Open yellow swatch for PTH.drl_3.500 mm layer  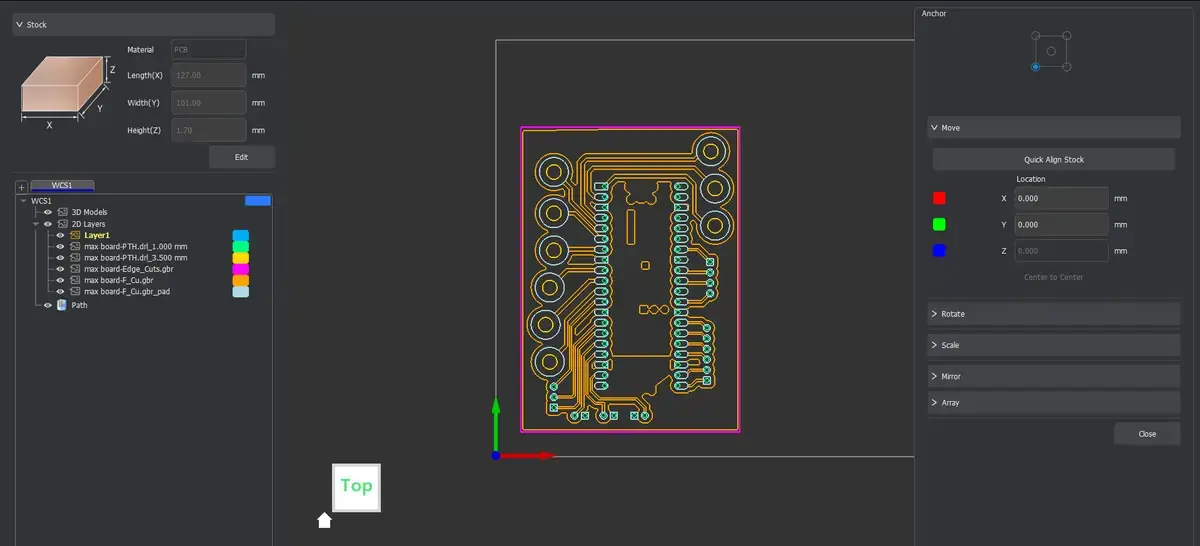pyautogui.click(x=241, y=258)
